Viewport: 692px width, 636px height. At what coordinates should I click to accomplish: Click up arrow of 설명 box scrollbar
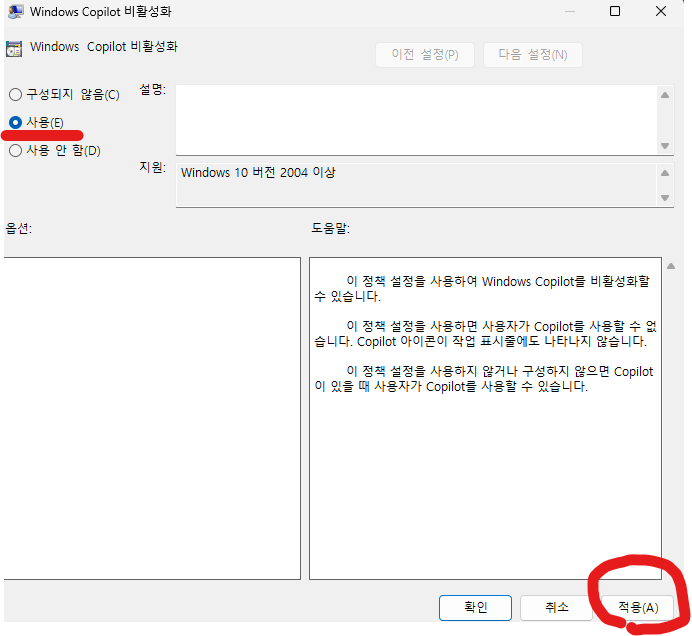[x=665, y=95]
